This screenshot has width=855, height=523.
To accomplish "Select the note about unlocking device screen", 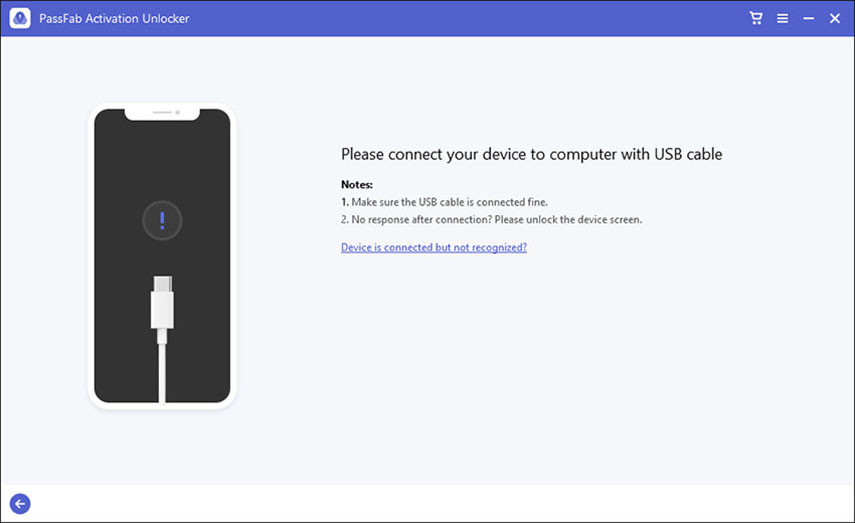I will [x=491, y=219].
